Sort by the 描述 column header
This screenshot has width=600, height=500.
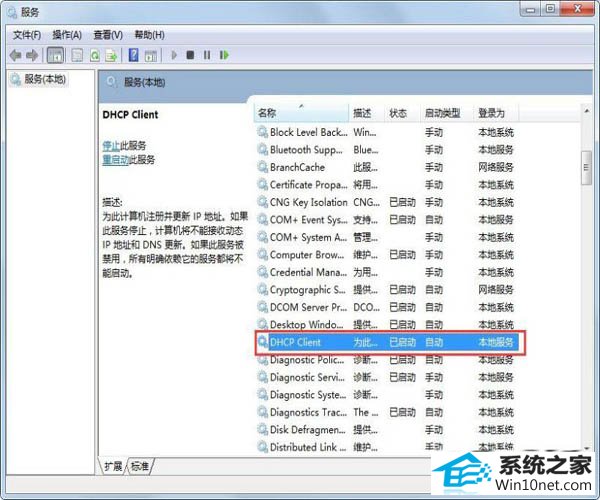click(x=366, y=113)
